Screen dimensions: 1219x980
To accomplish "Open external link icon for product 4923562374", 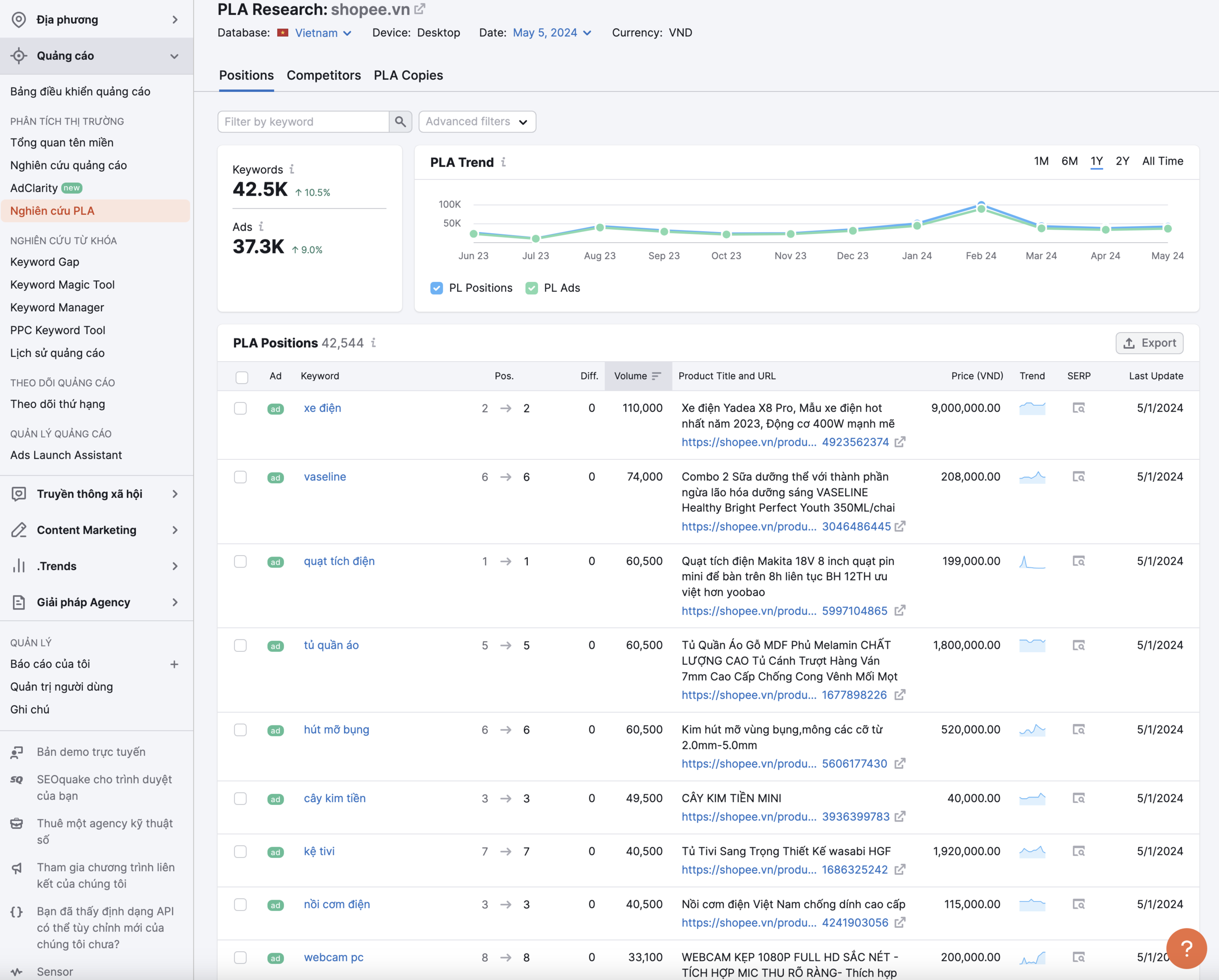I will [900, 442].
